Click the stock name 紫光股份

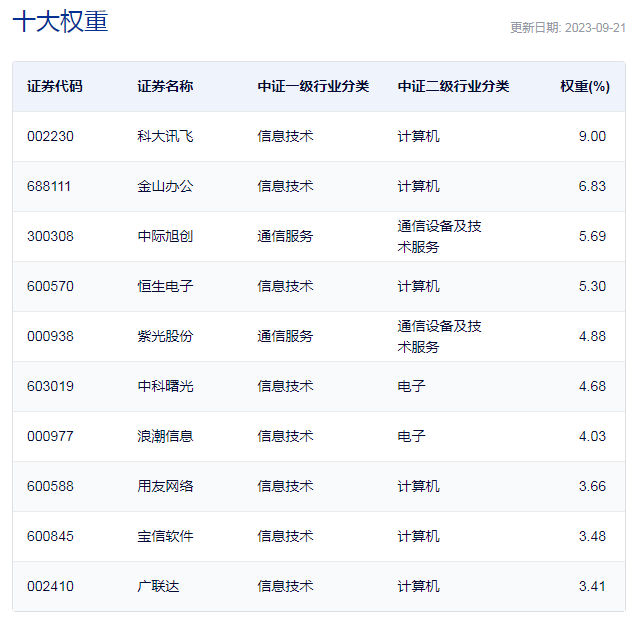tap(165, 336)
